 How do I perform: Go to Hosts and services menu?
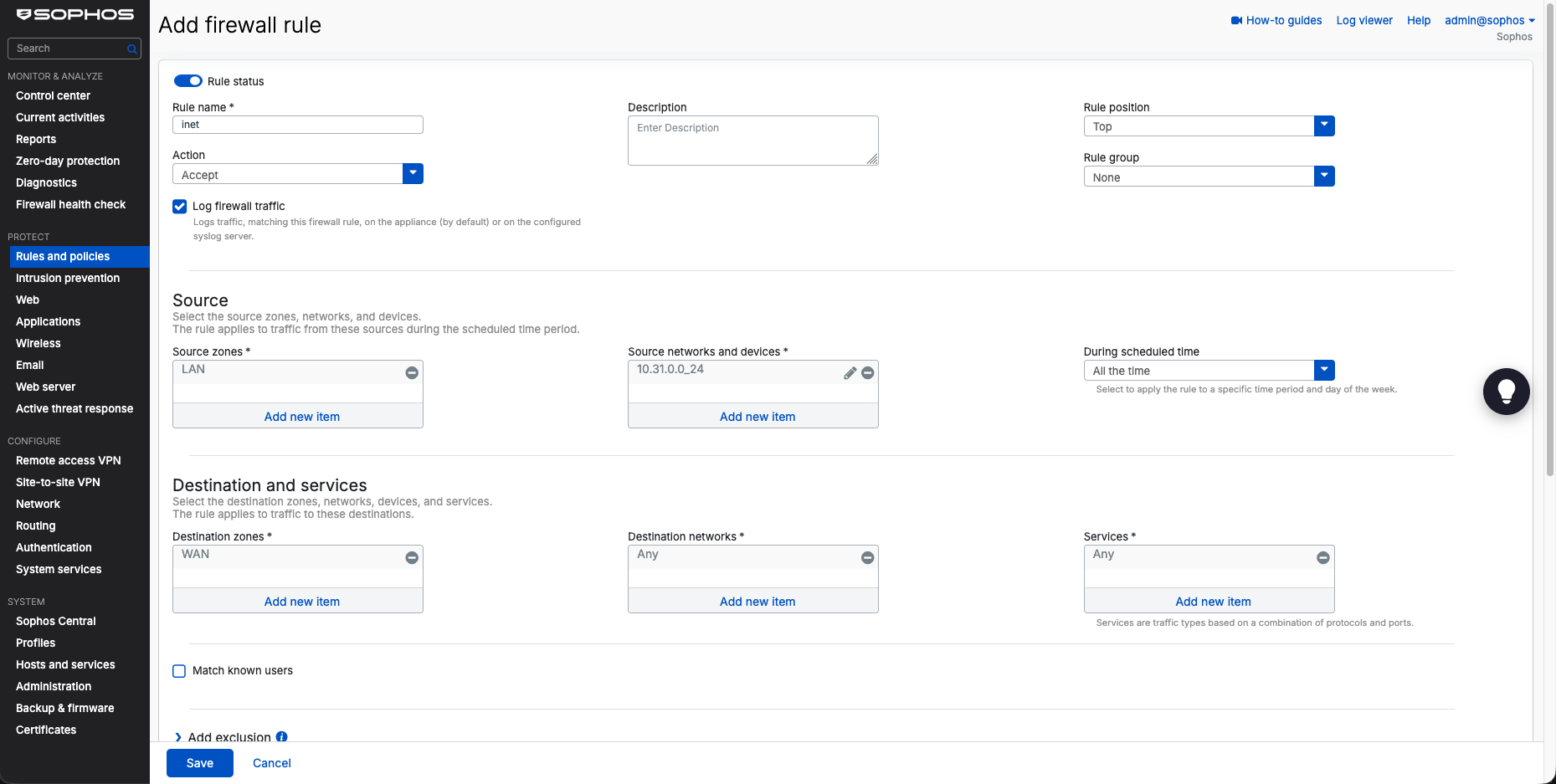pyautogui.click(x=65, y=665)
